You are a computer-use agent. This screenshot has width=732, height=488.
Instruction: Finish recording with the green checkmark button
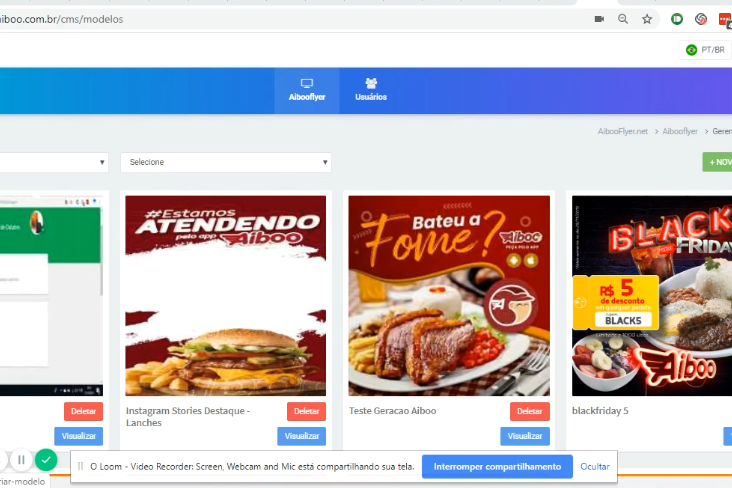pyautogui.click(x=46, y=460)
